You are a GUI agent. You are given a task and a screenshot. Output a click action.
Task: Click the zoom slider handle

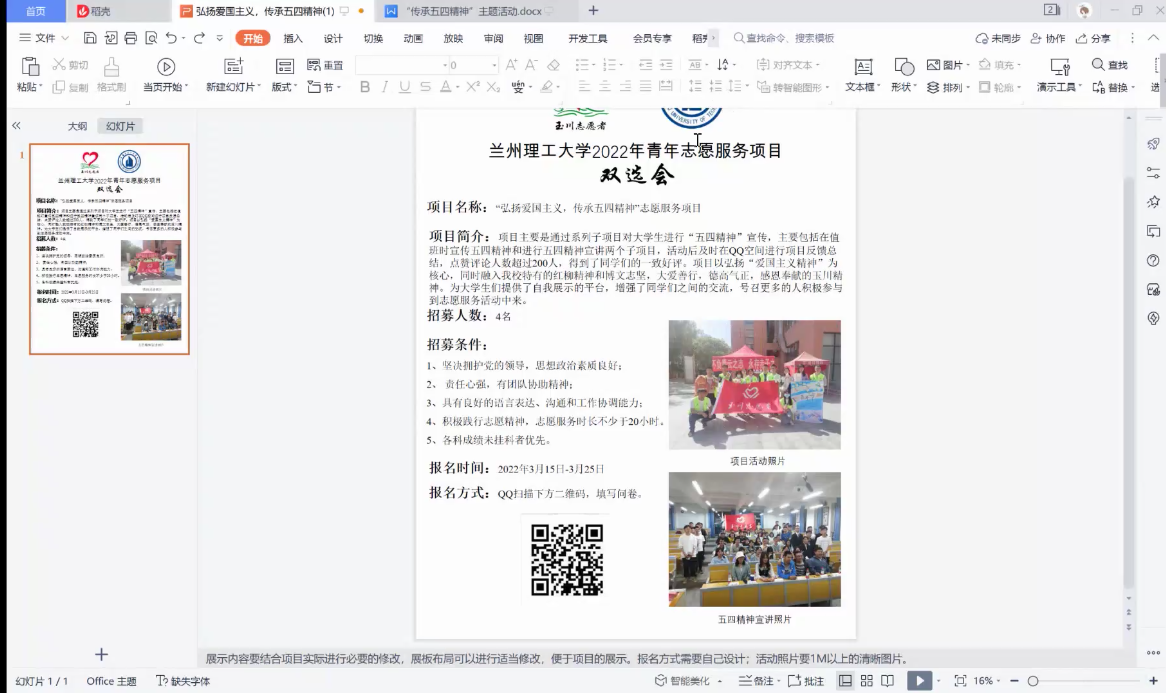click(1033, 680)
